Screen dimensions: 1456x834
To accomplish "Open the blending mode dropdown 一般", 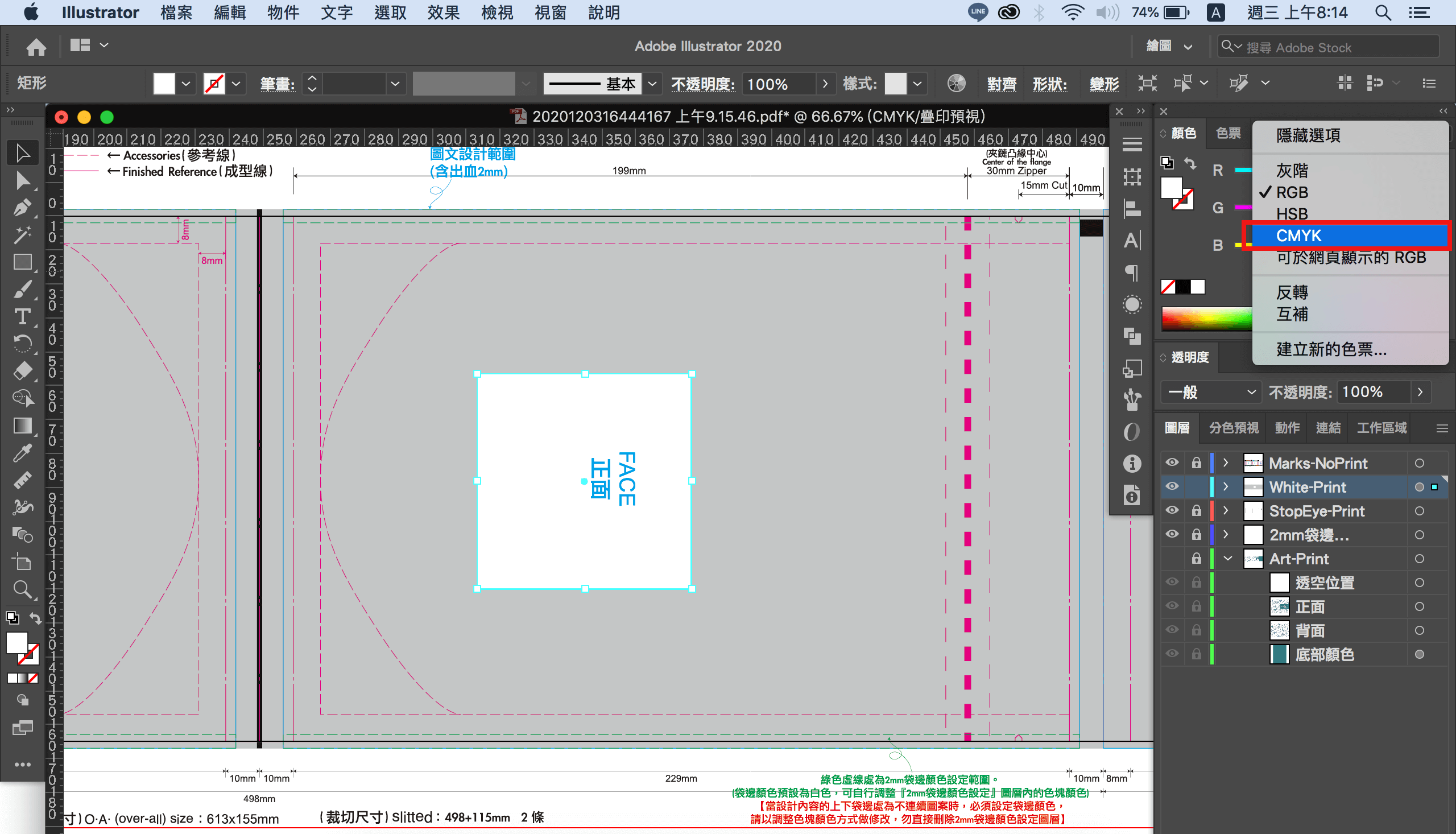I will (x=1211, y=393).
